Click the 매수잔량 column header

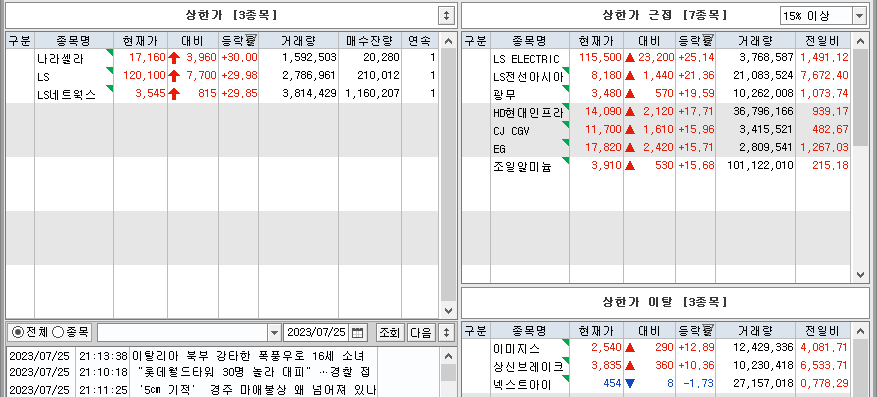pyautogui.click(x=370, y=40)
